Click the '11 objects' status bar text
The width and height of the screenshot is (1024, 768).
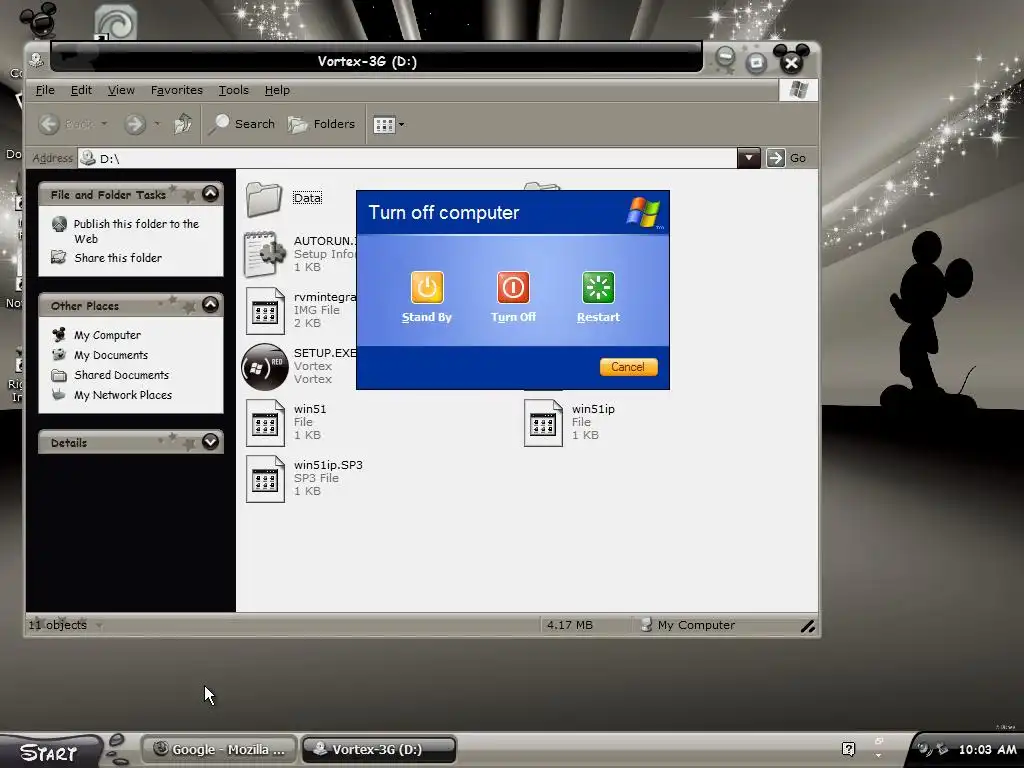pos(57,625)
